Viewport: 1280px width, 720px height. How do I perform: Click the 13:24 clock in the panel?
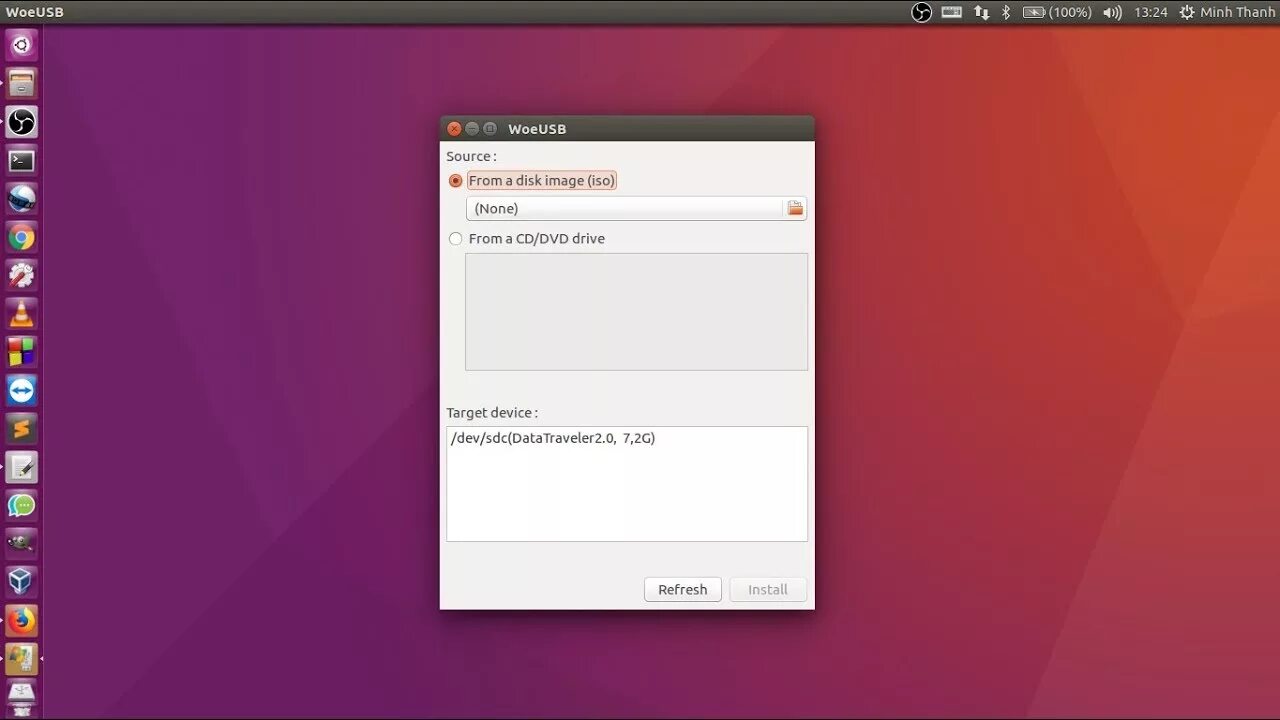[1151, 12]
